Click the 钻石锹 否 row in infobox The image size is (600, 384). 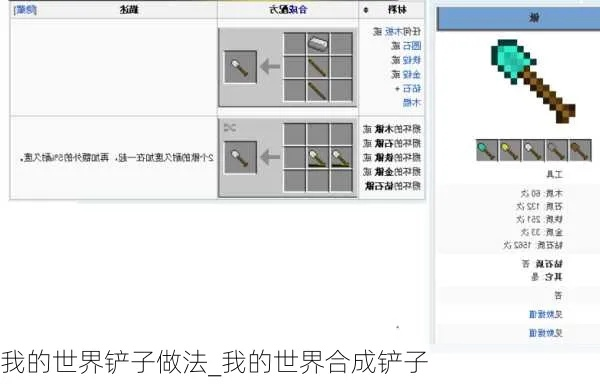542,264
